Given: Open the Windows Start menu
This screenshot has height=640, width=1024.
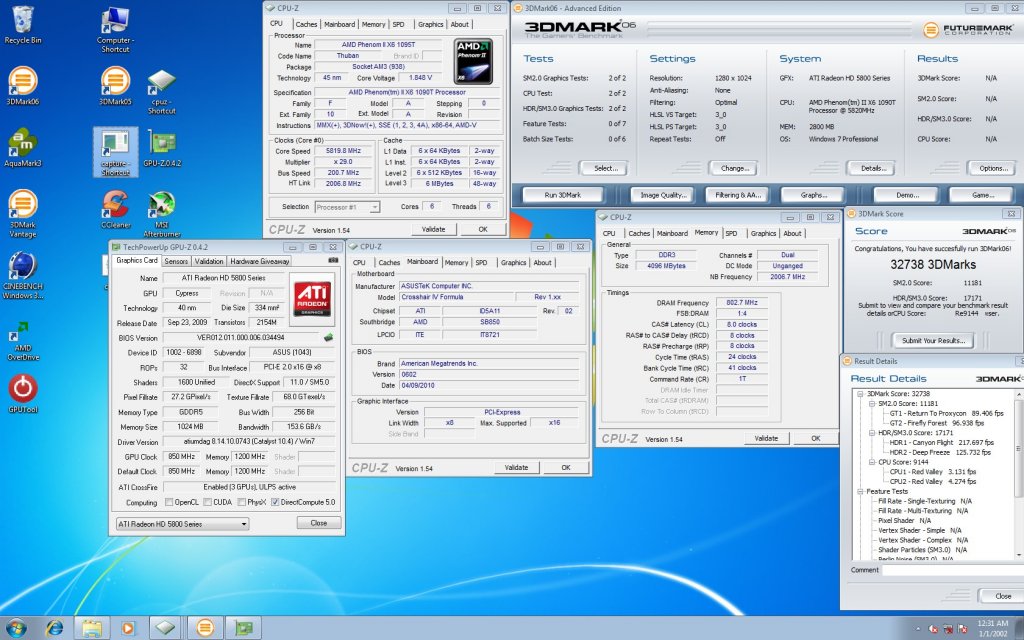Looking at the screenshot, I should [x=16, y=628].
